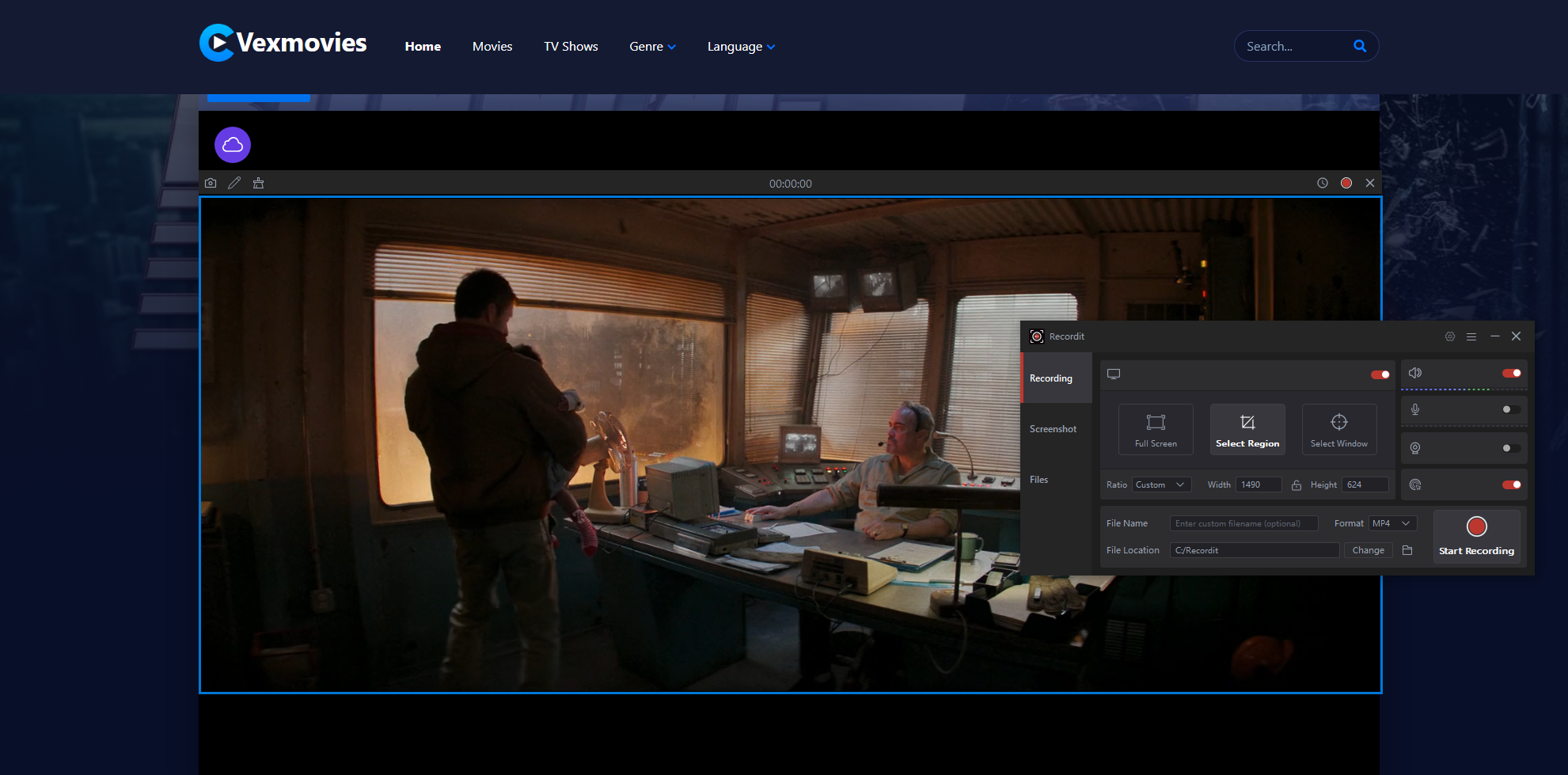
Task: Open the Format MP4 dropdown
Action: click(1392, 523)
